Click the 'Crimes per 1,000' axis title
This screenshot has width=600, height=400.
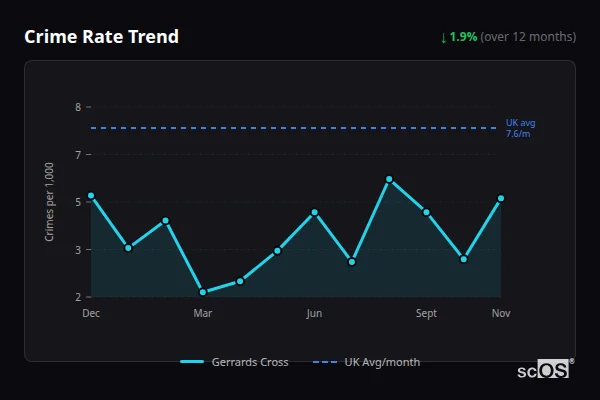(x=49, y=202)
